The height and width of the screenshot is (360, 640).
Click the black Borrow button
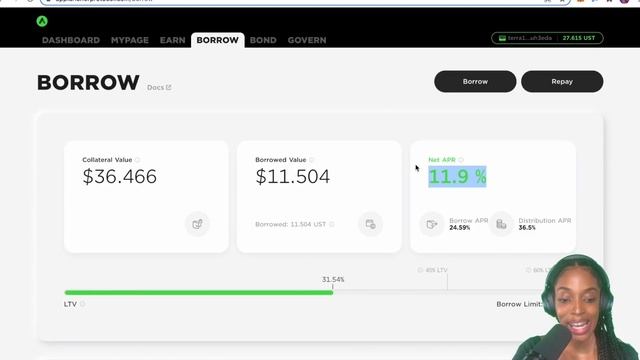475,81
